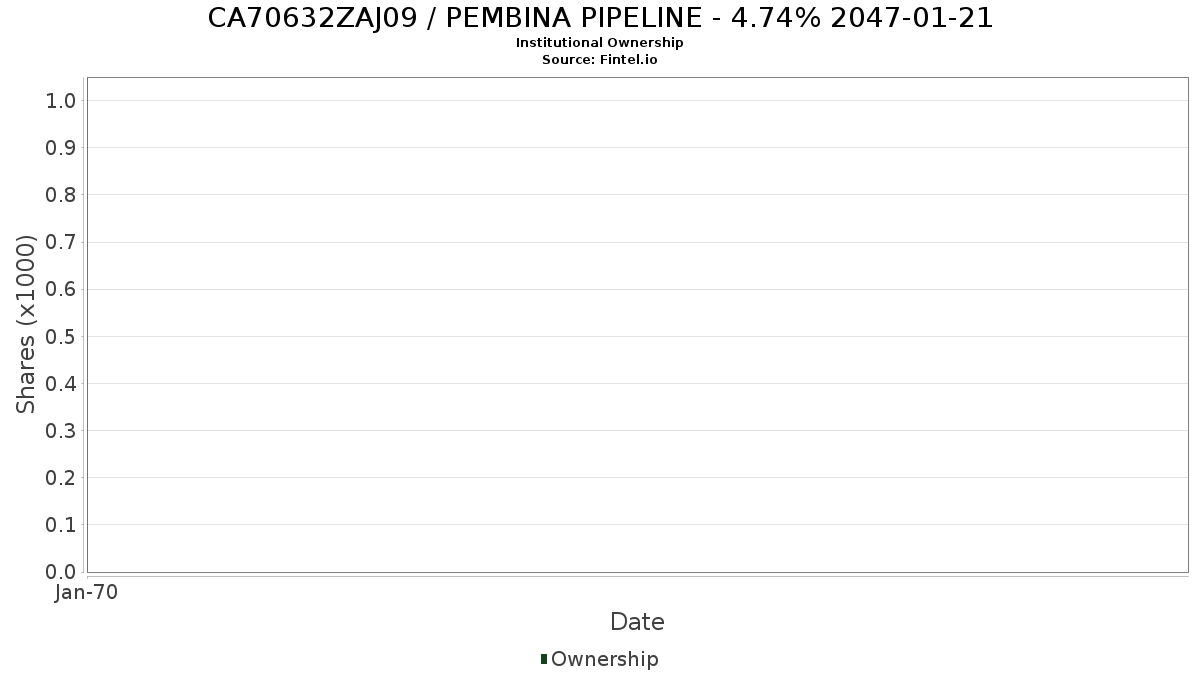
Task: Click the 0.7 y-axis tick label
Action: tap(61, 242)
